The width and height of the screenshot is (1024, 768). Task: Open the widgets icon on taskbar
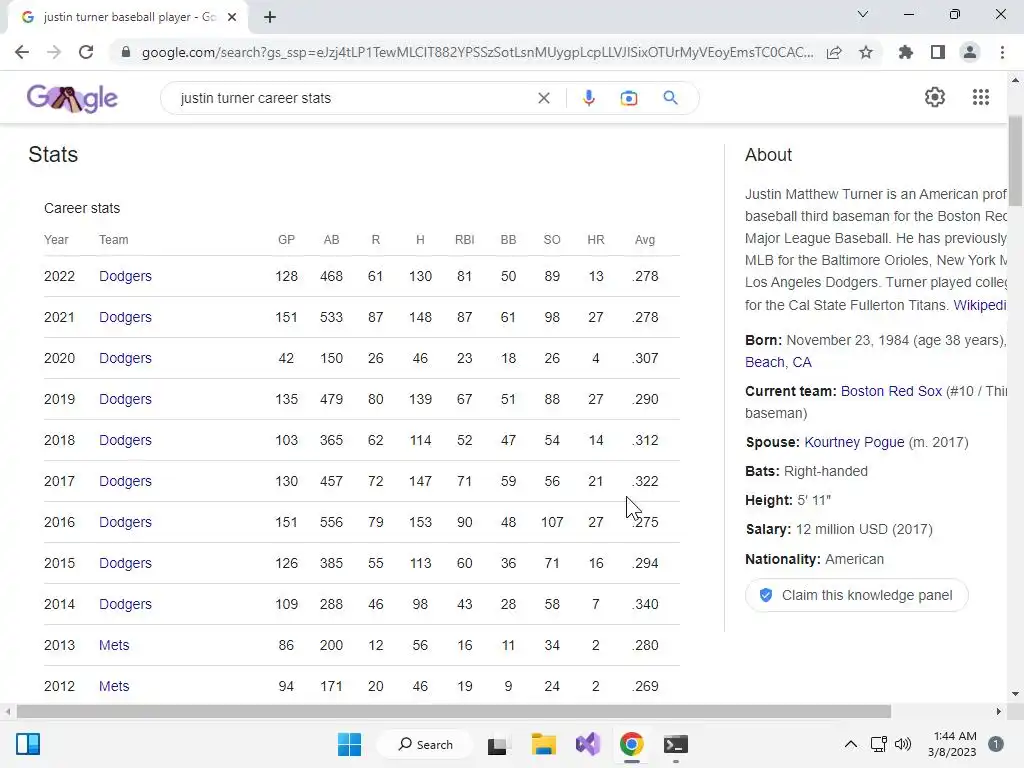pyautogui.click(x=28, y=744)
